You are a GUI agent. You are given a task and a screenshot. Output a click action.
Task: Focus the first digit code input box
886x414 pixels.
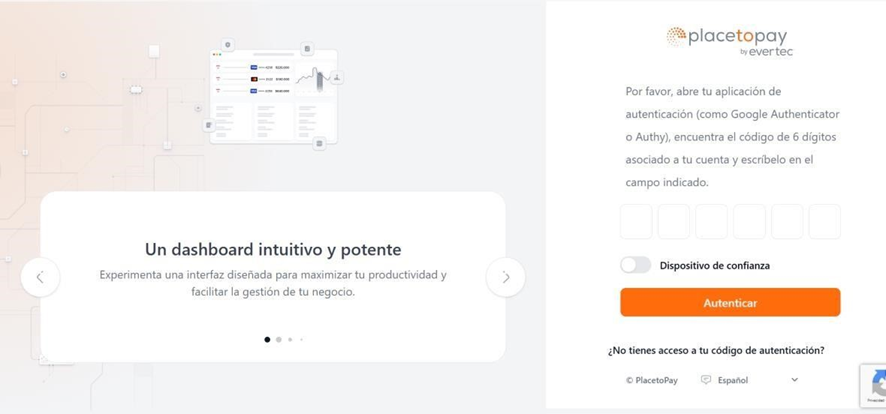[x=636, y=222]
